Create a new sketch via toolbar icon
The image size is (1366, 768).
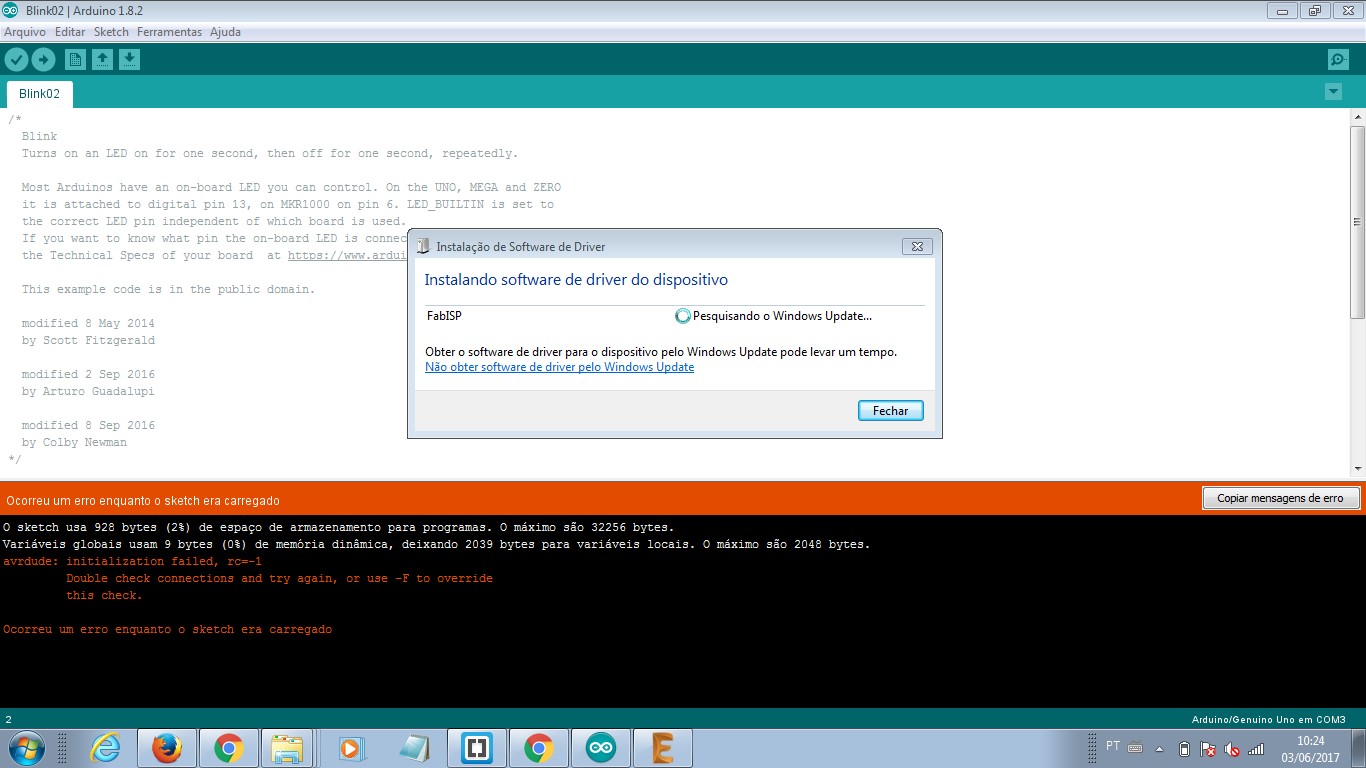coord(75,60)
